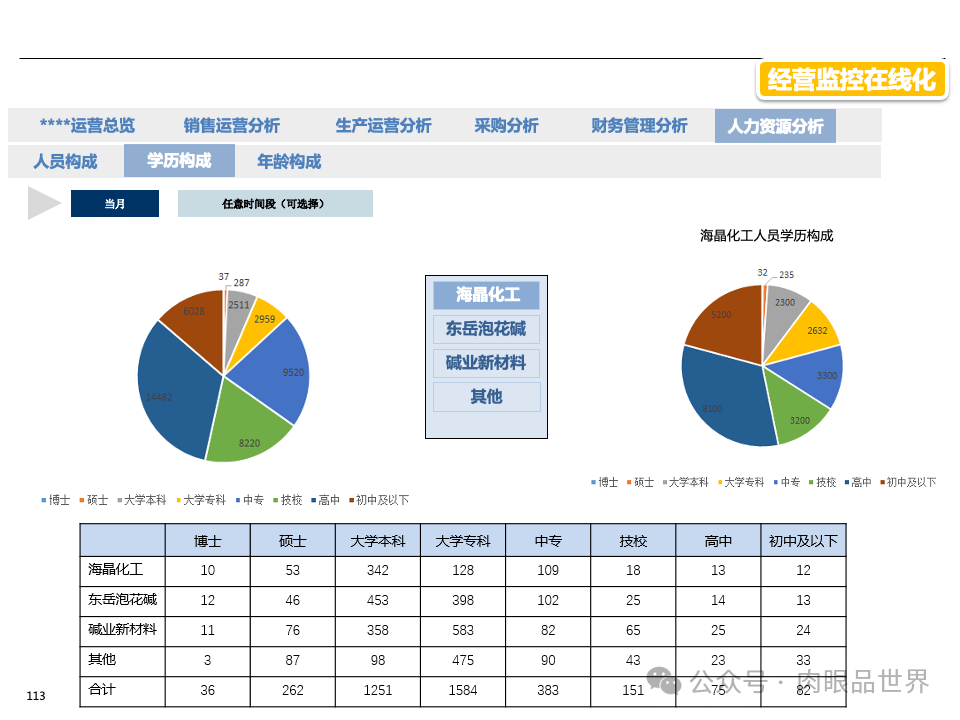Click table cell value 475
Image resolution: width=960 pixels, height=720 pixels.
(463, 660)
